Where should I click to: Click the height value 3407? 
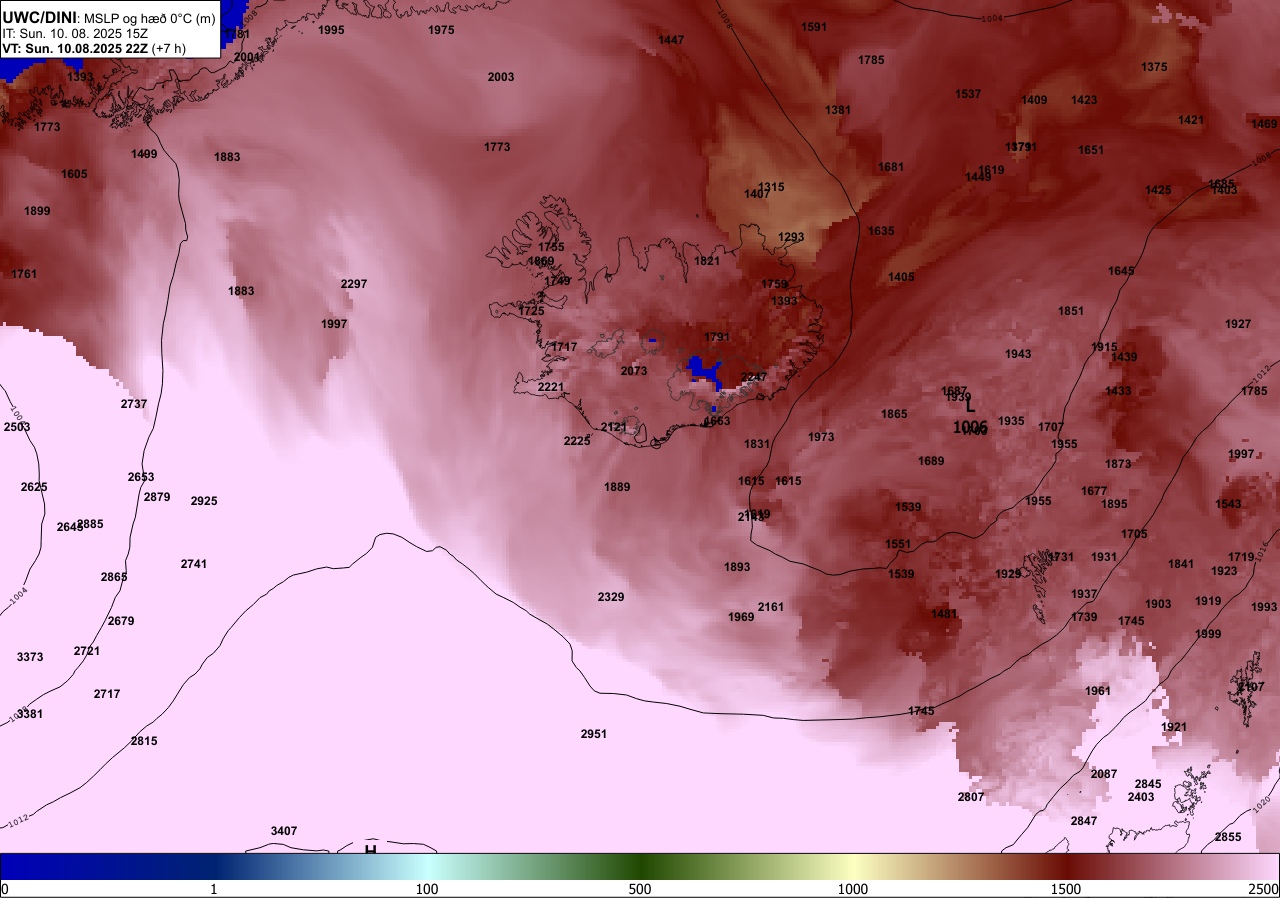(284, 831)
